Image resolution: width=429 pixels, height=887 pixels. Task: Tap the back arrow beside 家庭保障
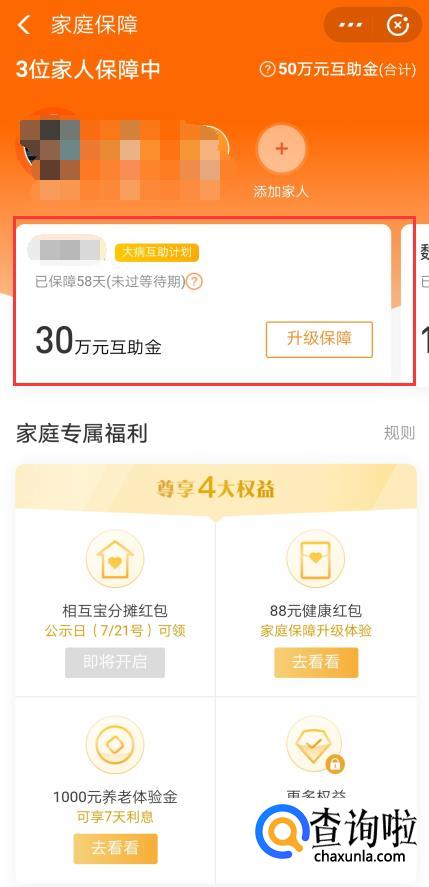(x=24, y=25)
